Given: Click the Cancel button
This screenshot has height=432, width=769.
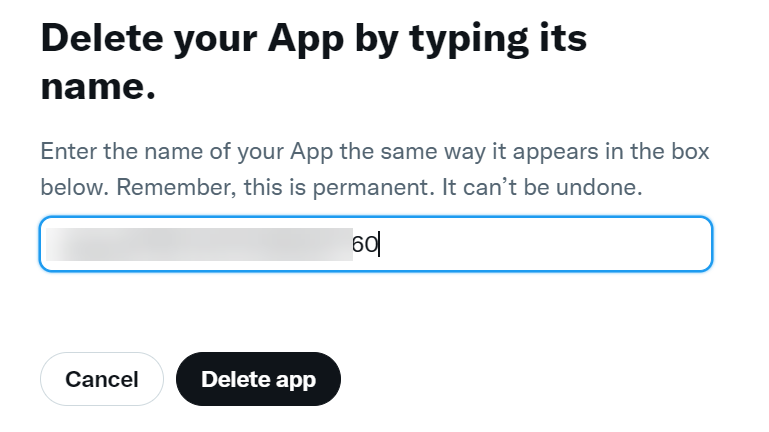Looking at the screenshot, I should pos(101,379).
